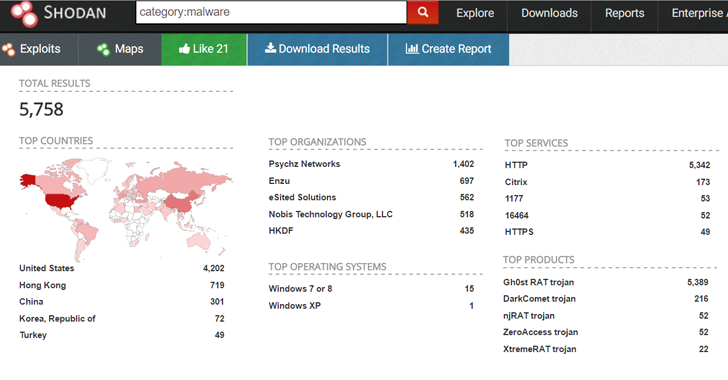Click the Create Report button
Screen dimensions: 728x380
[x=448, y=49]
